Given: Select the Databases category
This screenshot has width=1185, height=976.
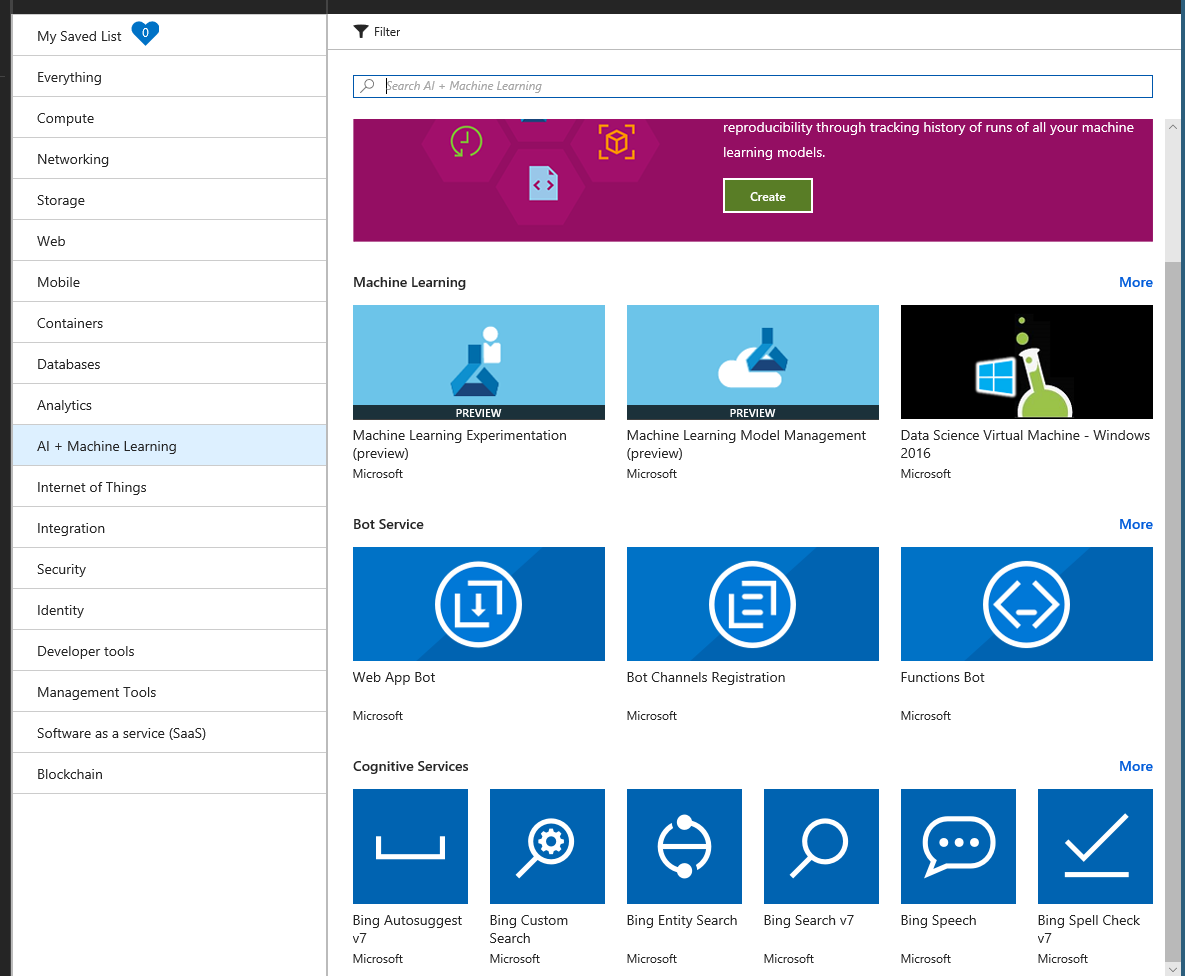Looking at the screenshot, I should (x=169, y=364).
